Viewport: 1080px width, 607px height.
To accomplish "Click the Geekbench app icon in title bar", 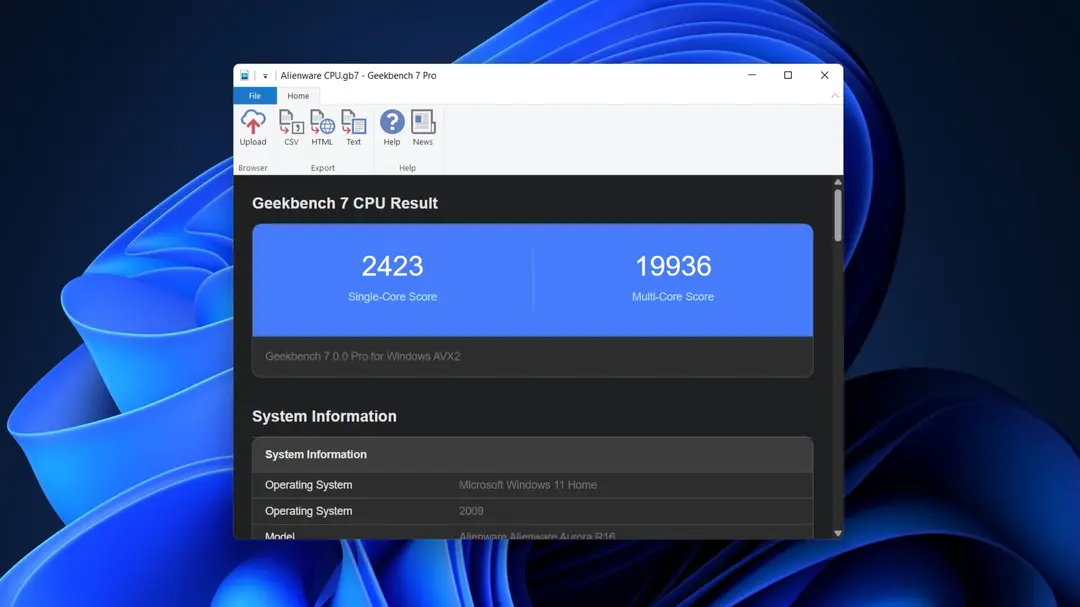I will (245, 75).
